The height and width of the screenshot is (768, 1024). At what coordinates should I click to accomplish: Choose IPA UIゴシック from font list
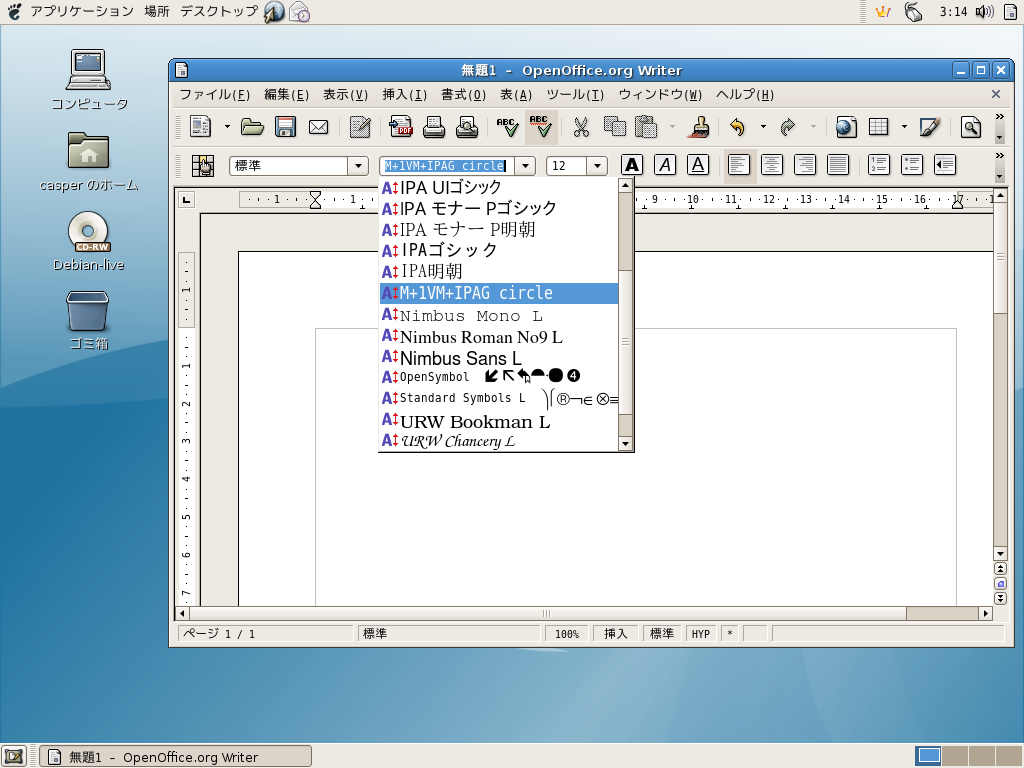(499, 187)
